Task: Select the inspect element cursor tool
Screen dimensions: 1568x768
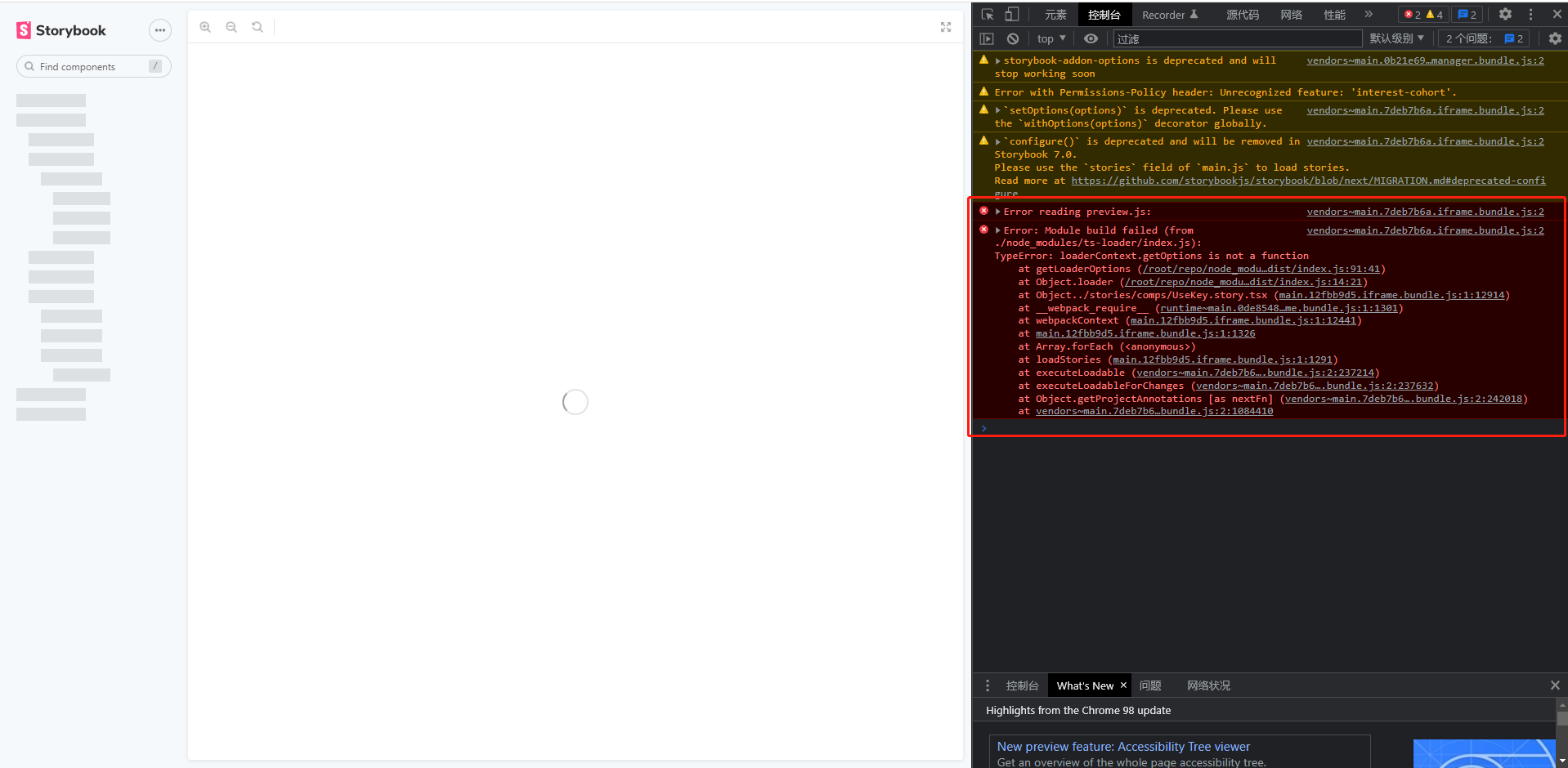Action: [x=988, y=14]
